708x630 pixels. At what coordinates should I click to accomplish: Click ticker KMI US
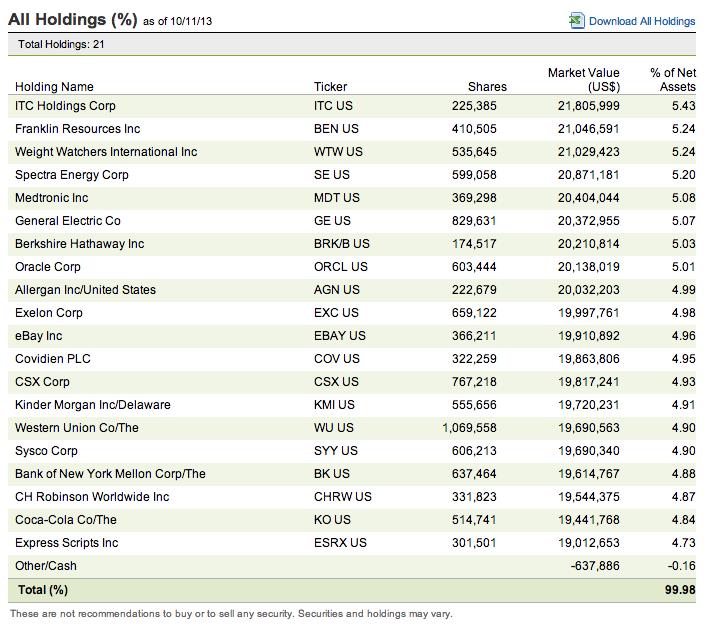click(x=334, y=405)
